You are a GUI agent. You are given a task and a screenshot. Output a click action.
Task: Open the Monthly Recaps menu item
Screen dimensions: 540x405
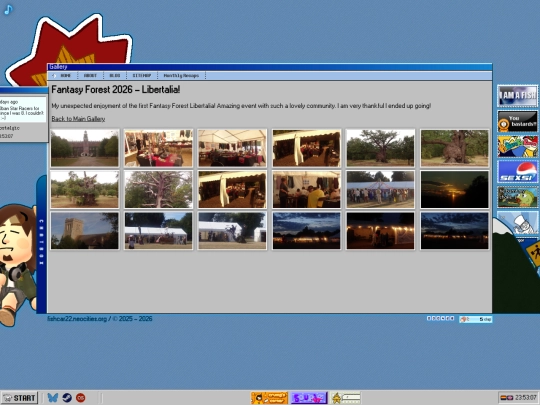coord(181,75)
